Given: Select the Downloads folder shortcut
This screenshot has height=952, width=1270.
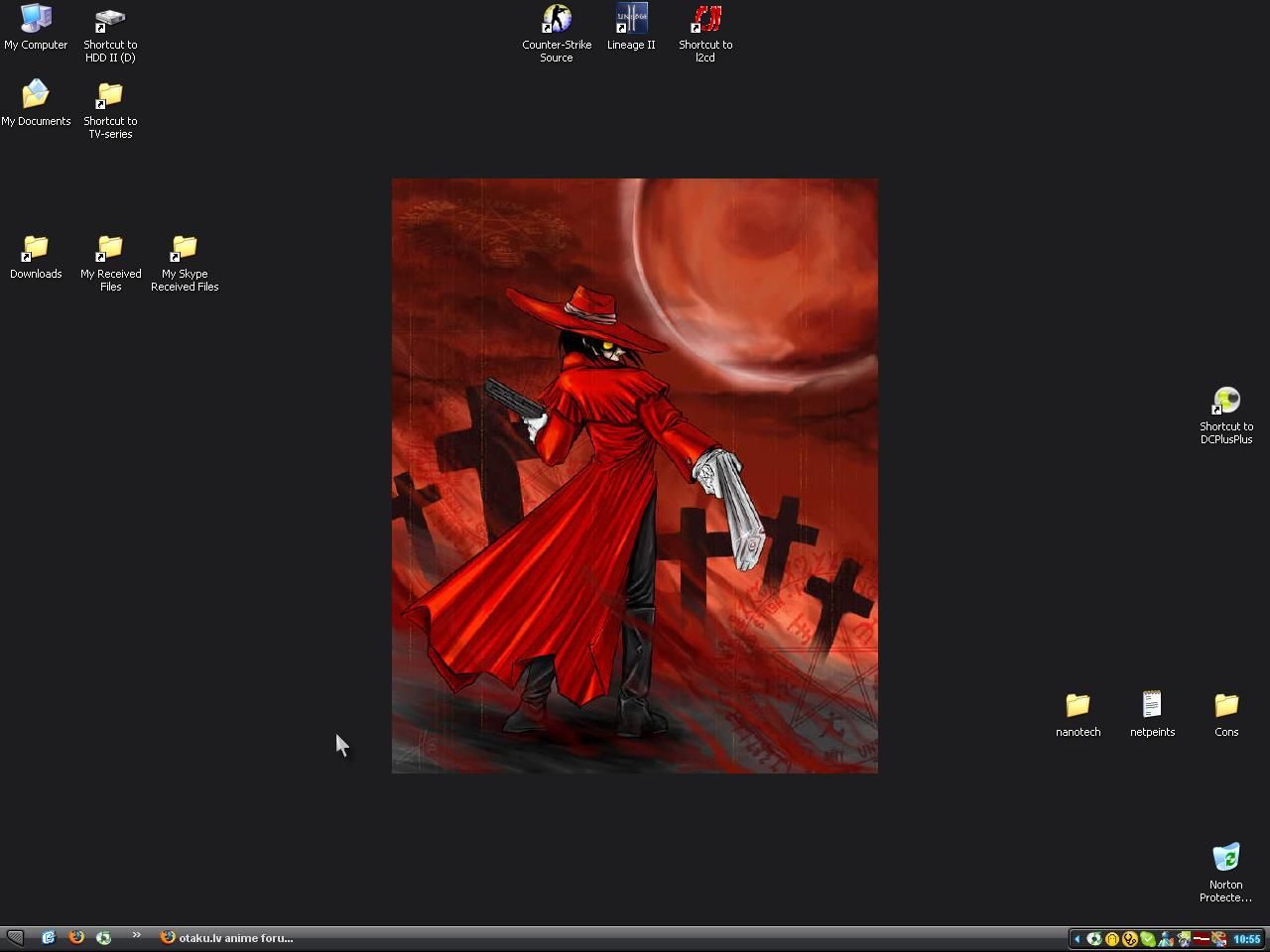Looking at the screenshot, I should (x=36, y=257).
